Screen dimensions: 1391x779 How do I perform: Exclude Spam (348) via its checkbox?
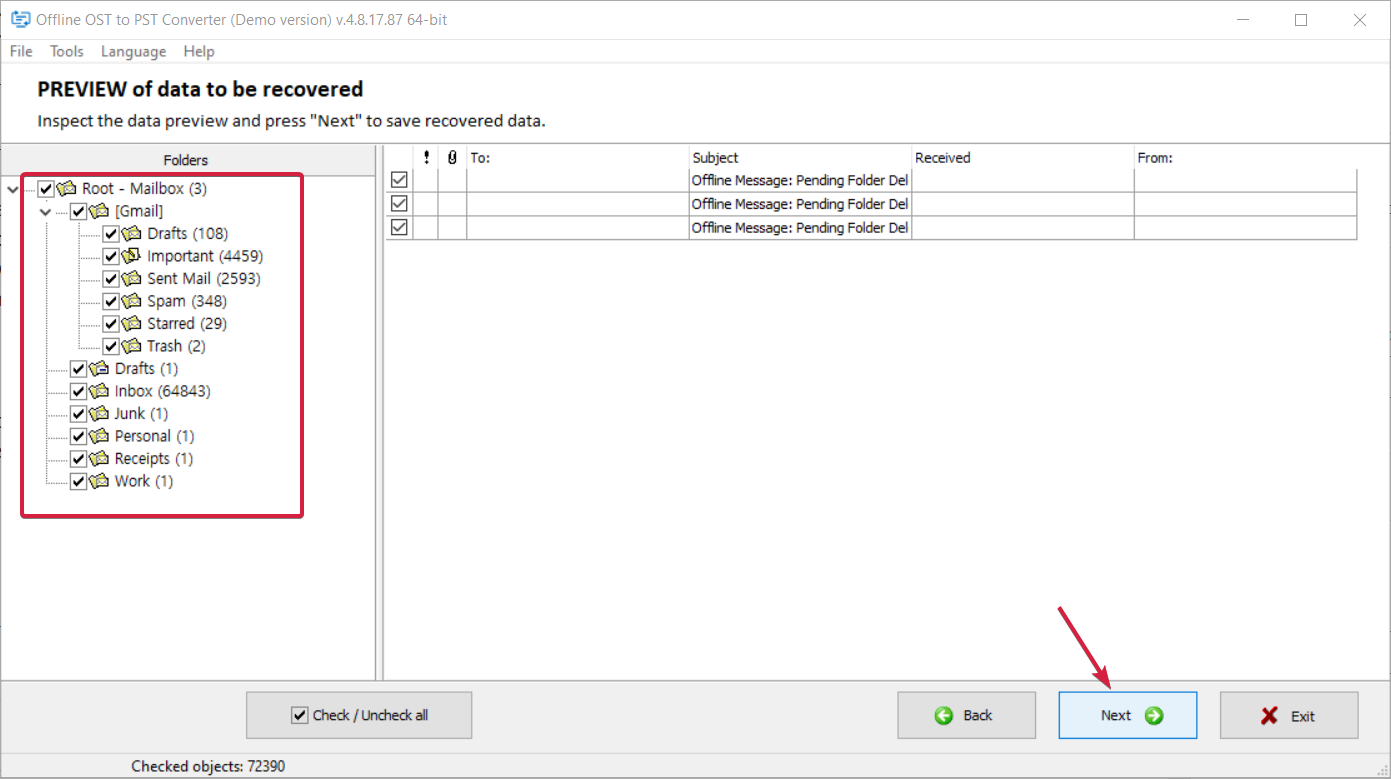tap(111, 301)
